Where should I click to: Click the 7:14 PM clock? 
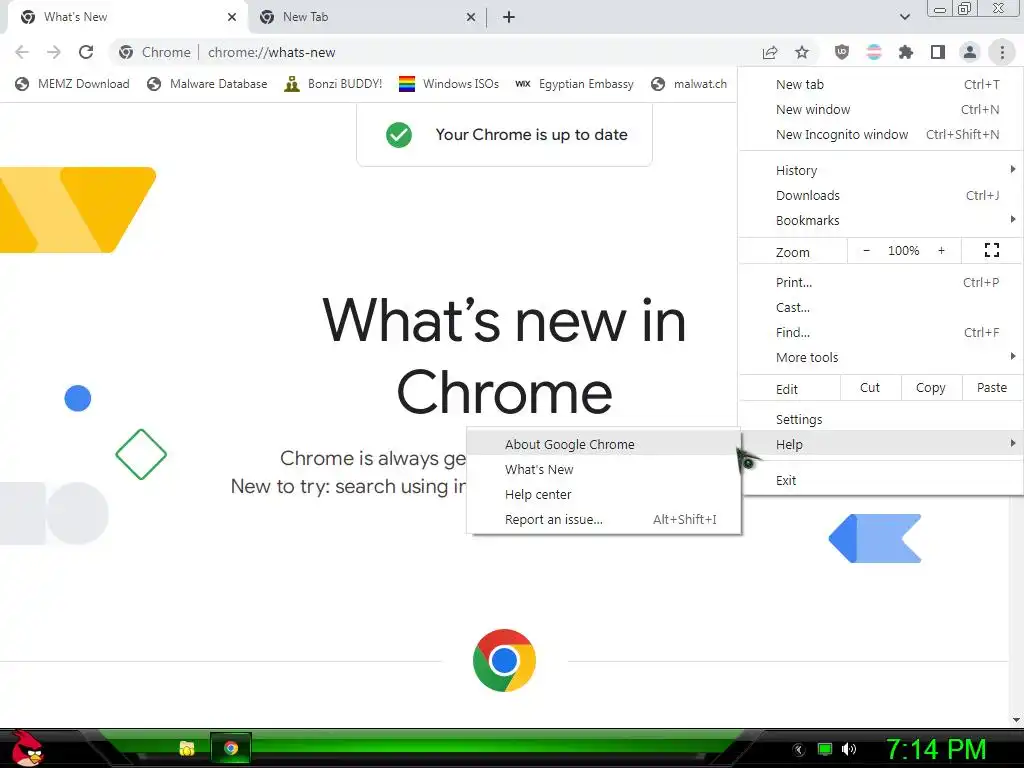[x=935, y=749]
